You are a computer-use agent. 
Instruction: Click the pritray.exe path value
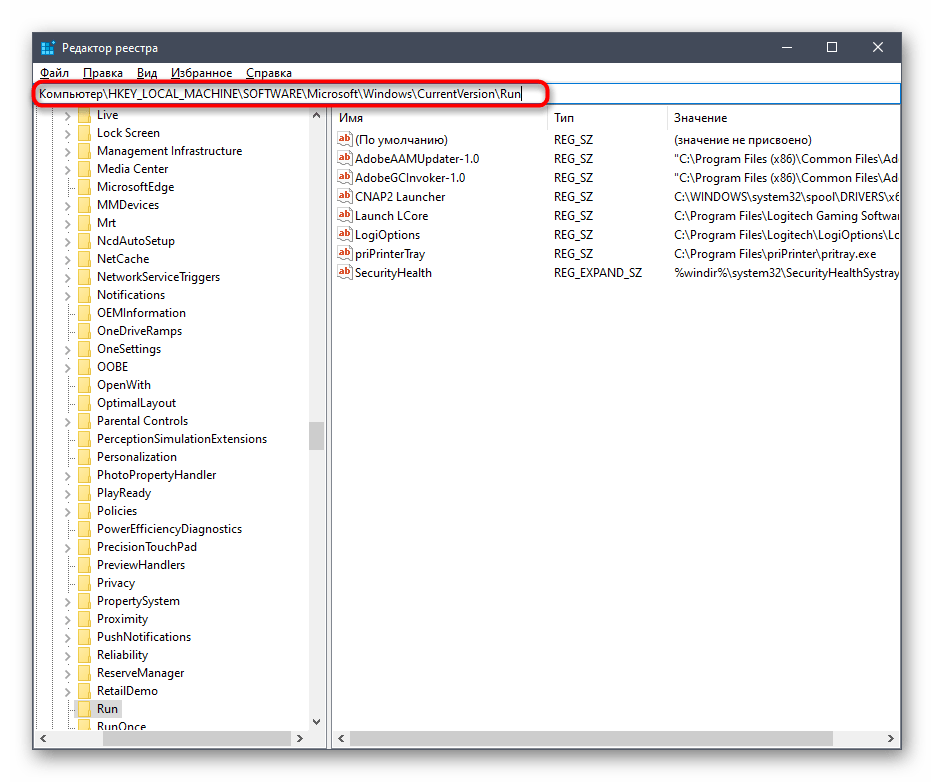pyautogui.click(x=775, y=254)
